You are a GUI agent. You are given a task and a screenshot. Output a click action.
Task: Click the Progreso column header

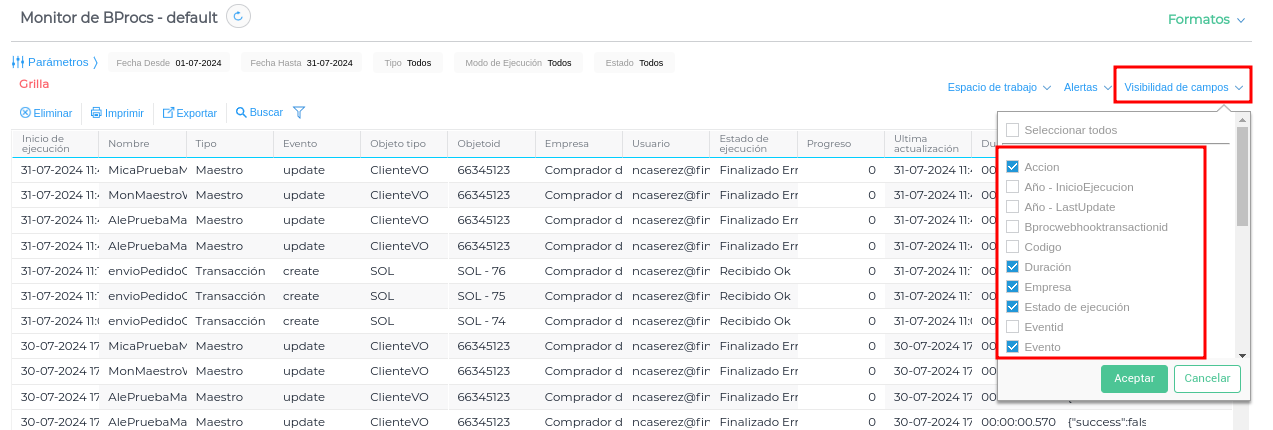(841, 144)
